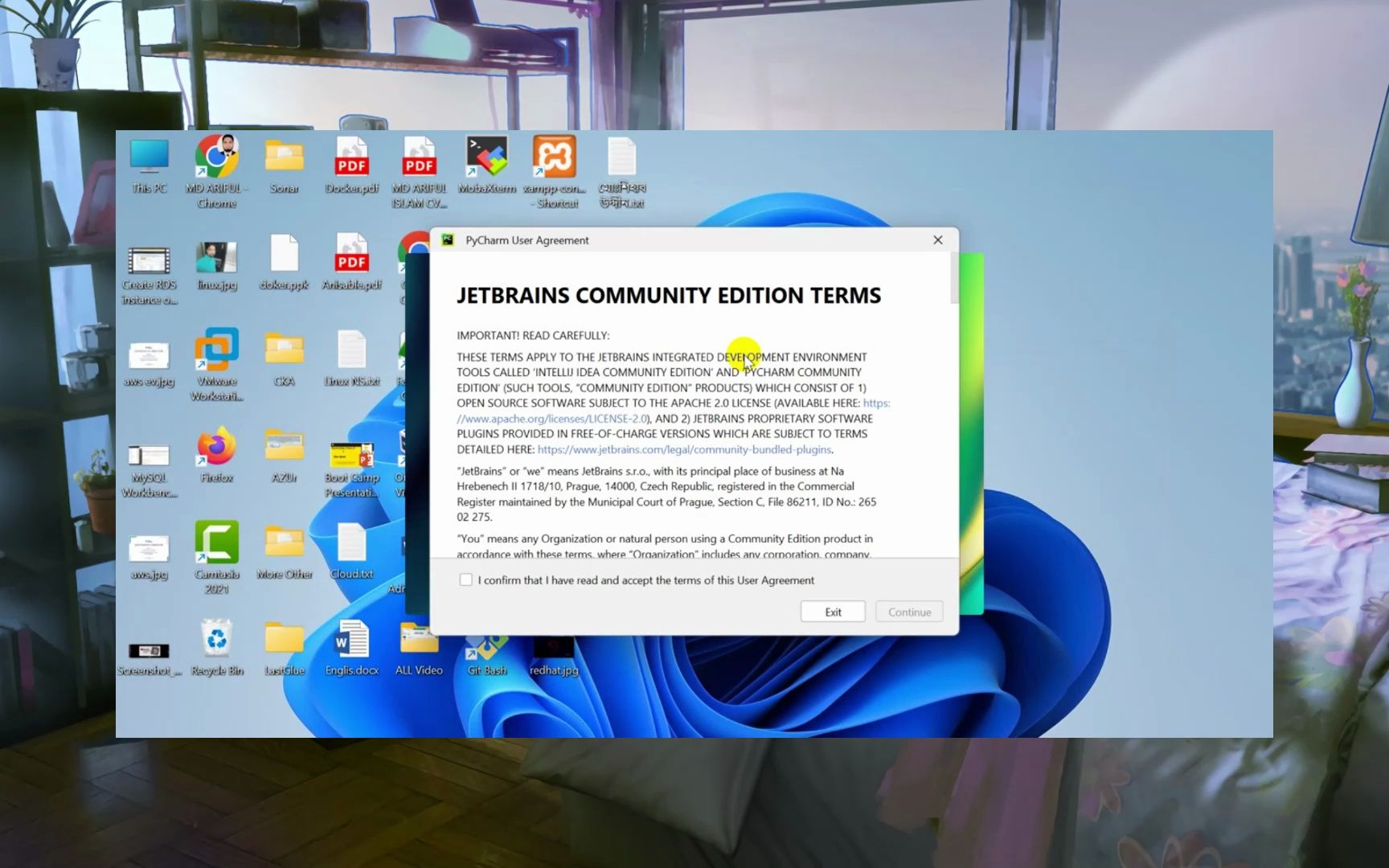Click the Exit button
Viewport: 1389px width, 868px height.
pos(833,612)
